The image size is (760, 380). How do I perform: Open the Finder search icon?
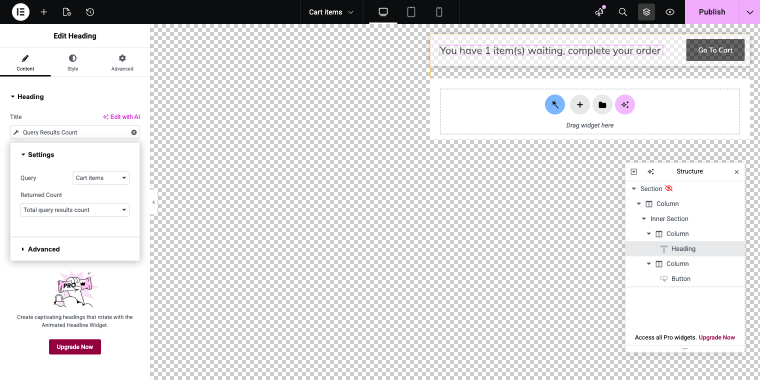tap(623, 12)
